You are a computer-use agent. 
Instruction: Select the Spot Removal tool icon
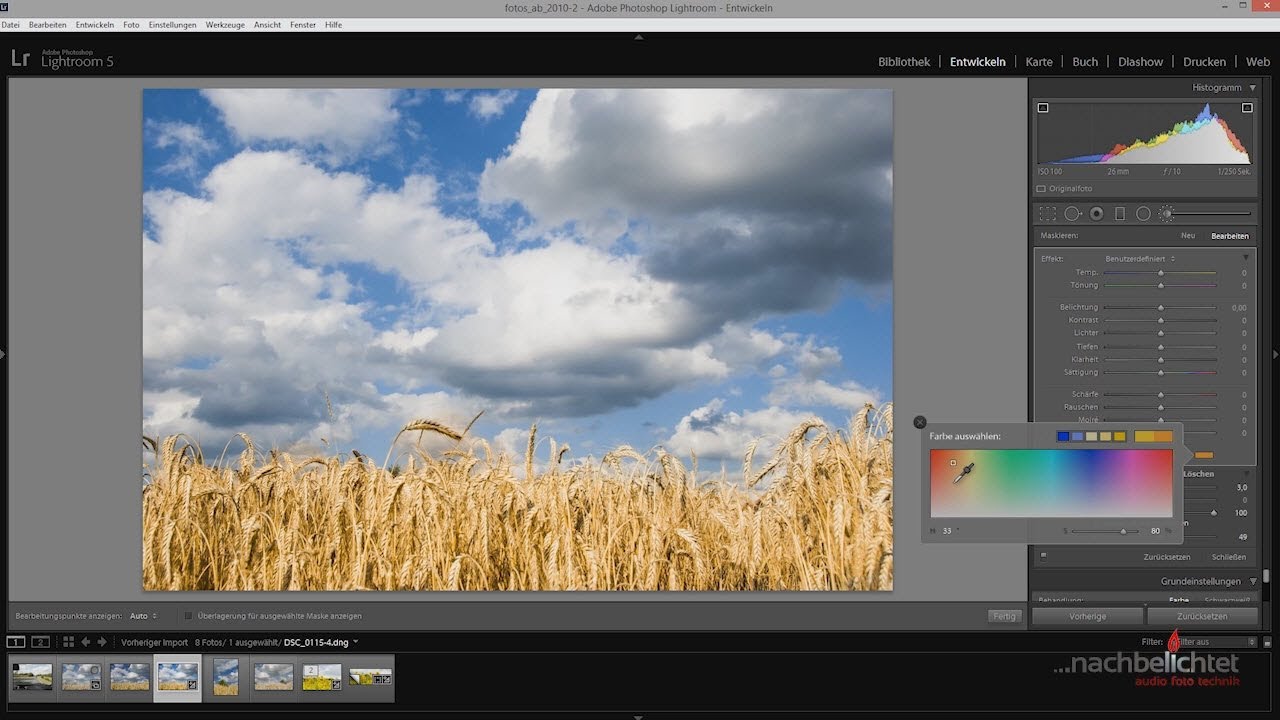[x=1073, y=213]
